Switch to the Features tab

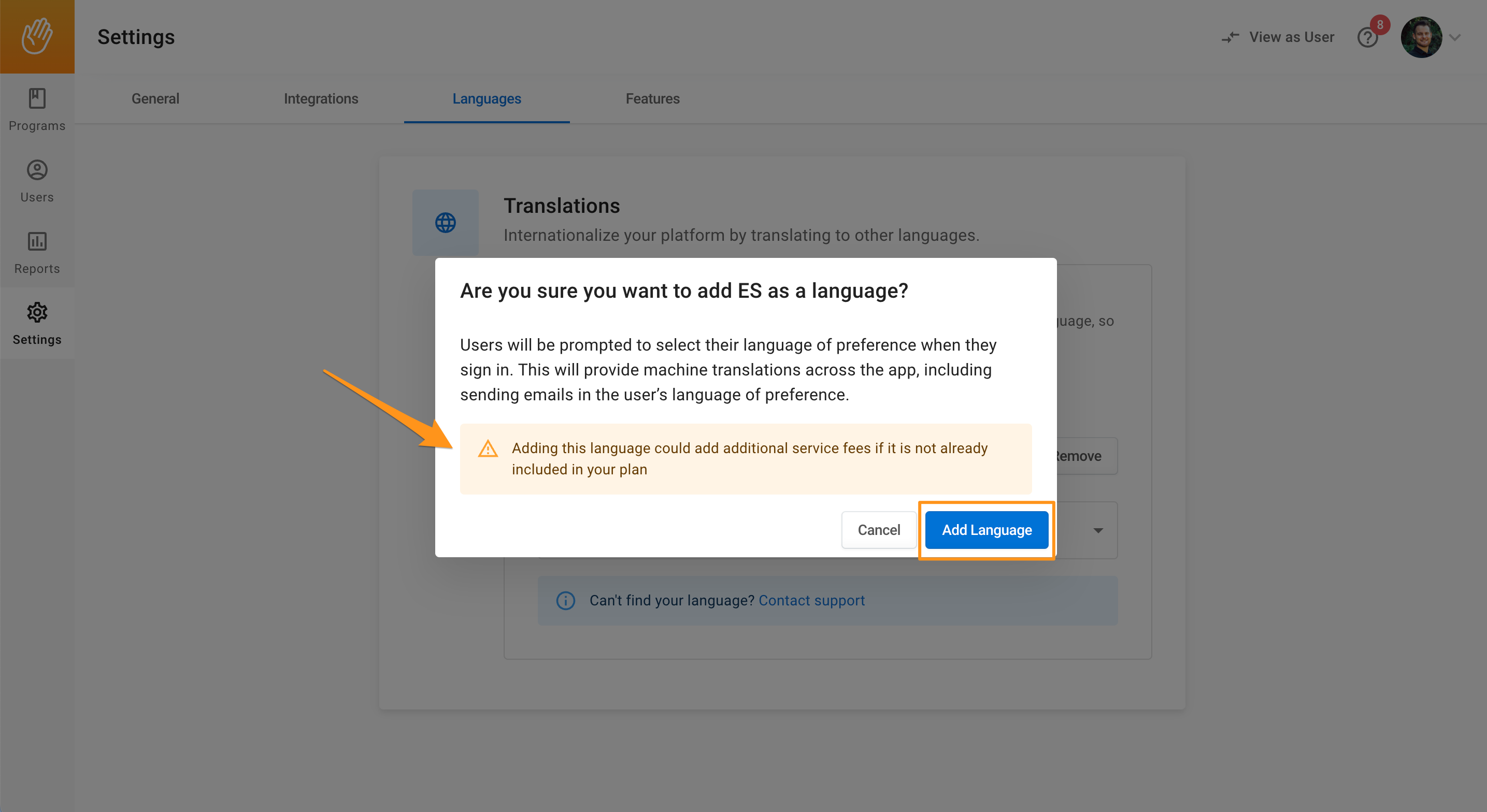tap(652, 99)
